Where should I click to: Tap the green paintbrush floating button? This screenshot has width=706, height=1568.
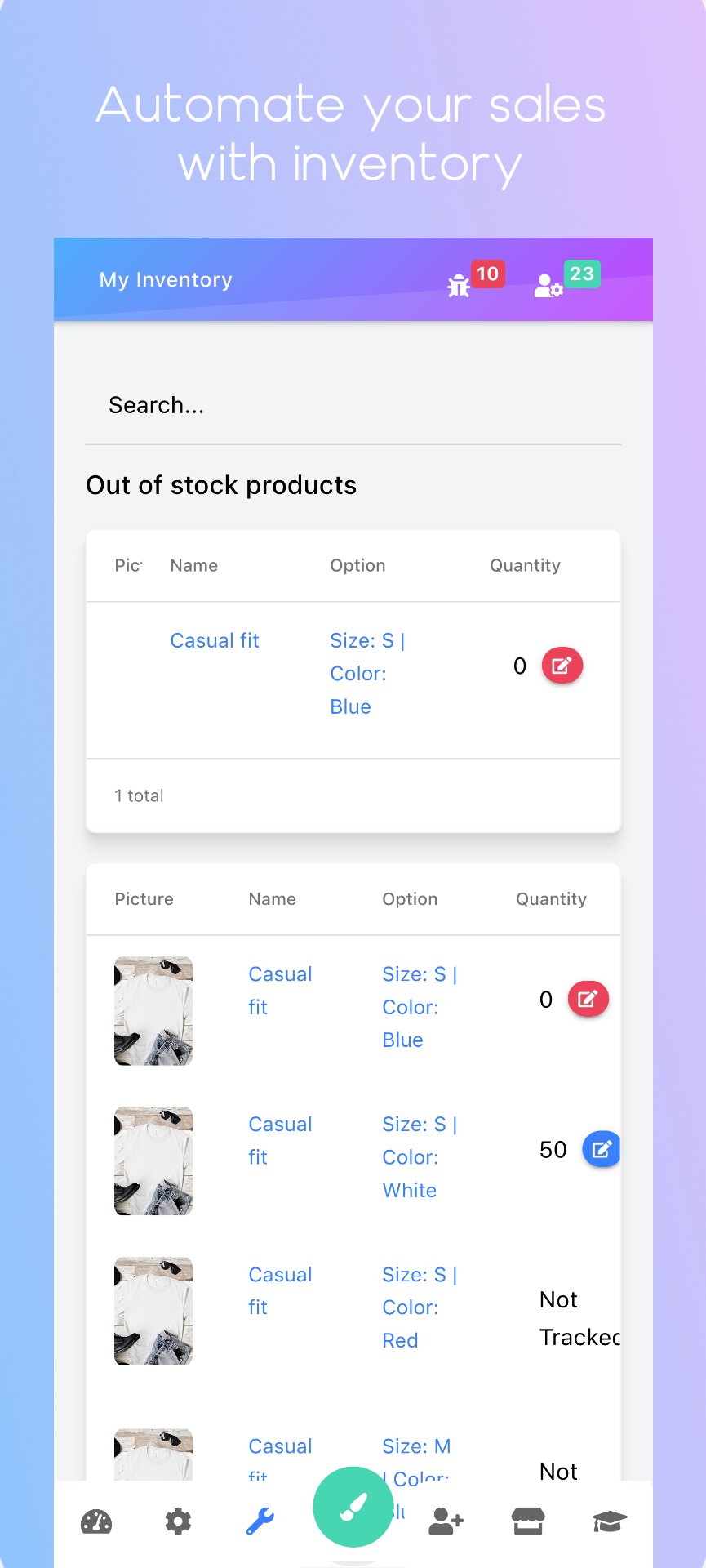tap(353, 1507)
